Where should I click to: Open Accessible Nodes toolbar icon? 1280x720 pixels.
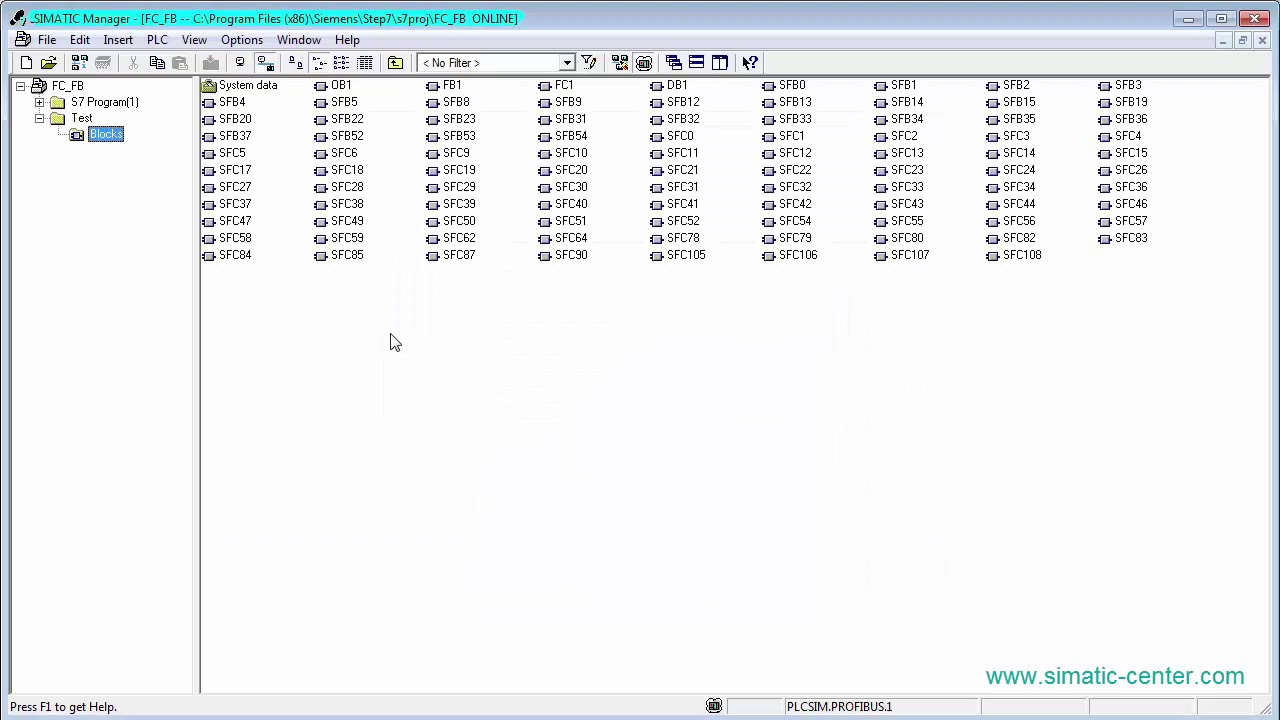click(x=79, y=63)
